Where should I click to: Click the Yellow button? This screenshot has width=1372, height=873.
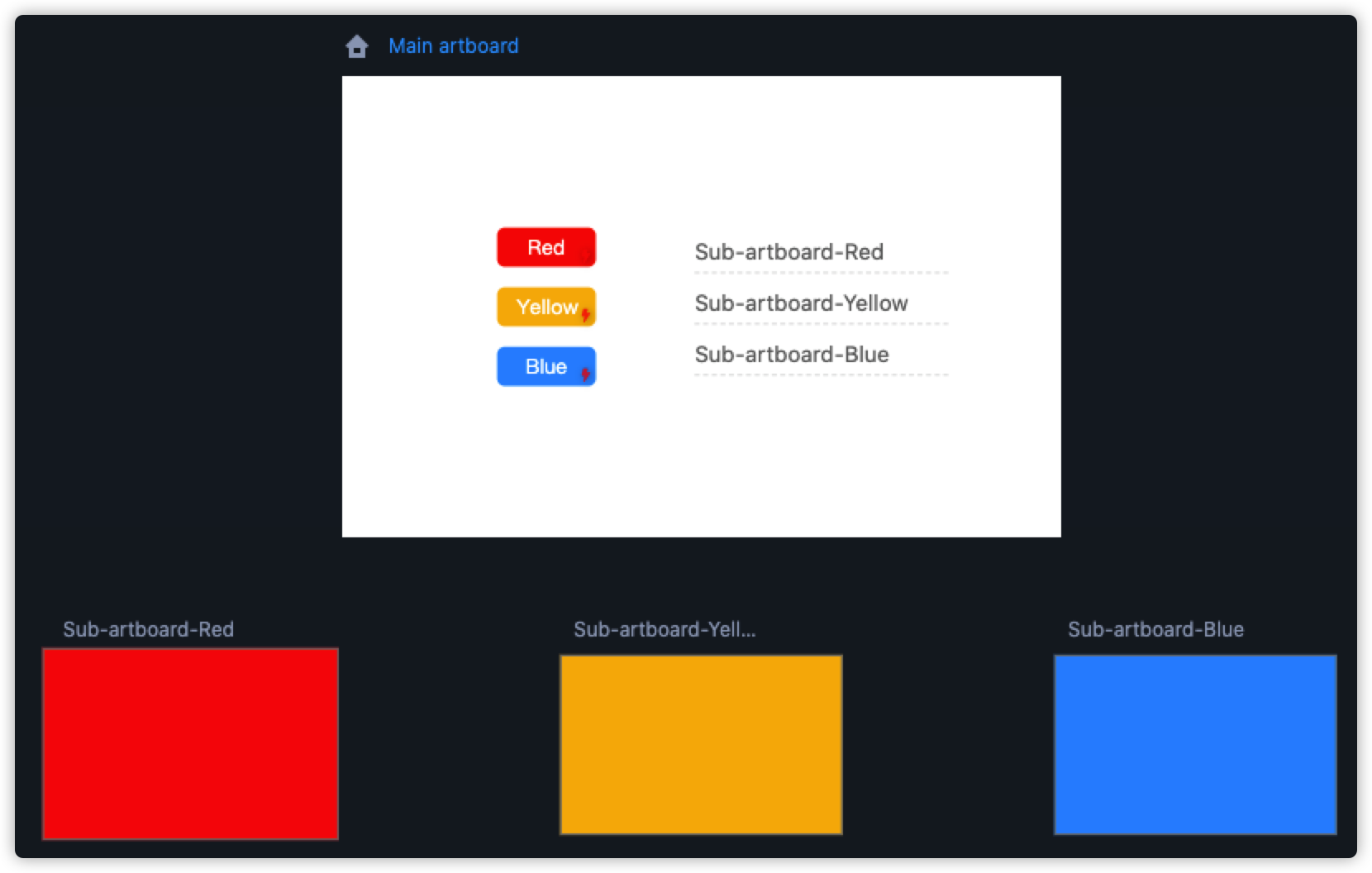(x=546, y=307)
